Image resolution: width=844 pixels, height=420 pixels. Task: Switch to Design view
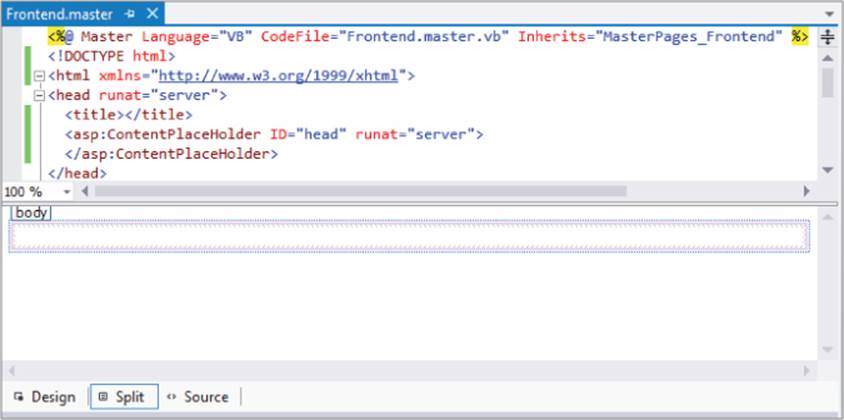45,397
